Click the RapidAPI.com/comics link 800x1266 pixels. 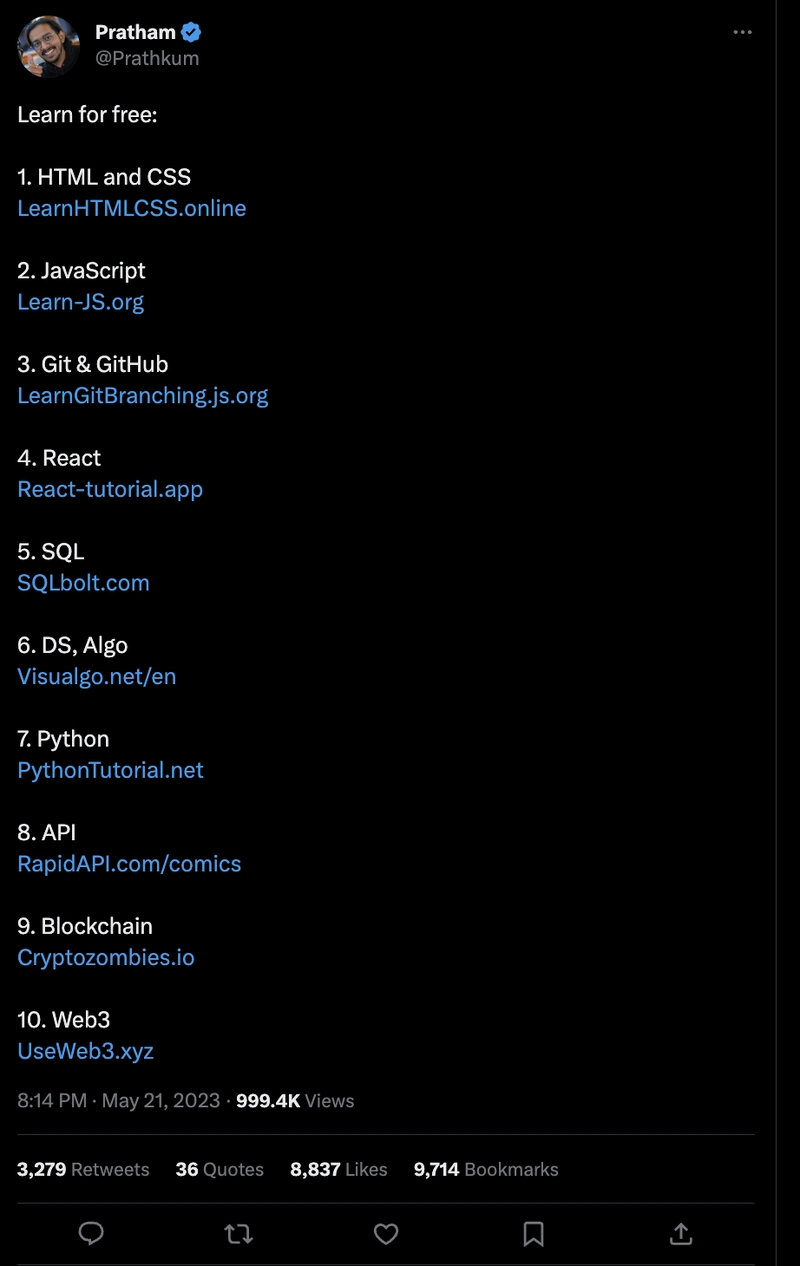click(129, 864)
